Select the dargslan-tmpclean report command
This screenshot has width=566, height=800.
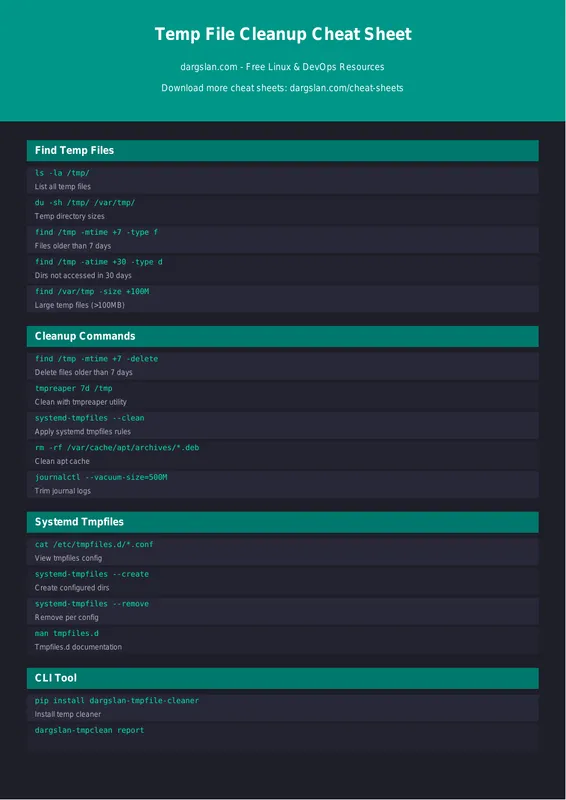click(89, 730)
